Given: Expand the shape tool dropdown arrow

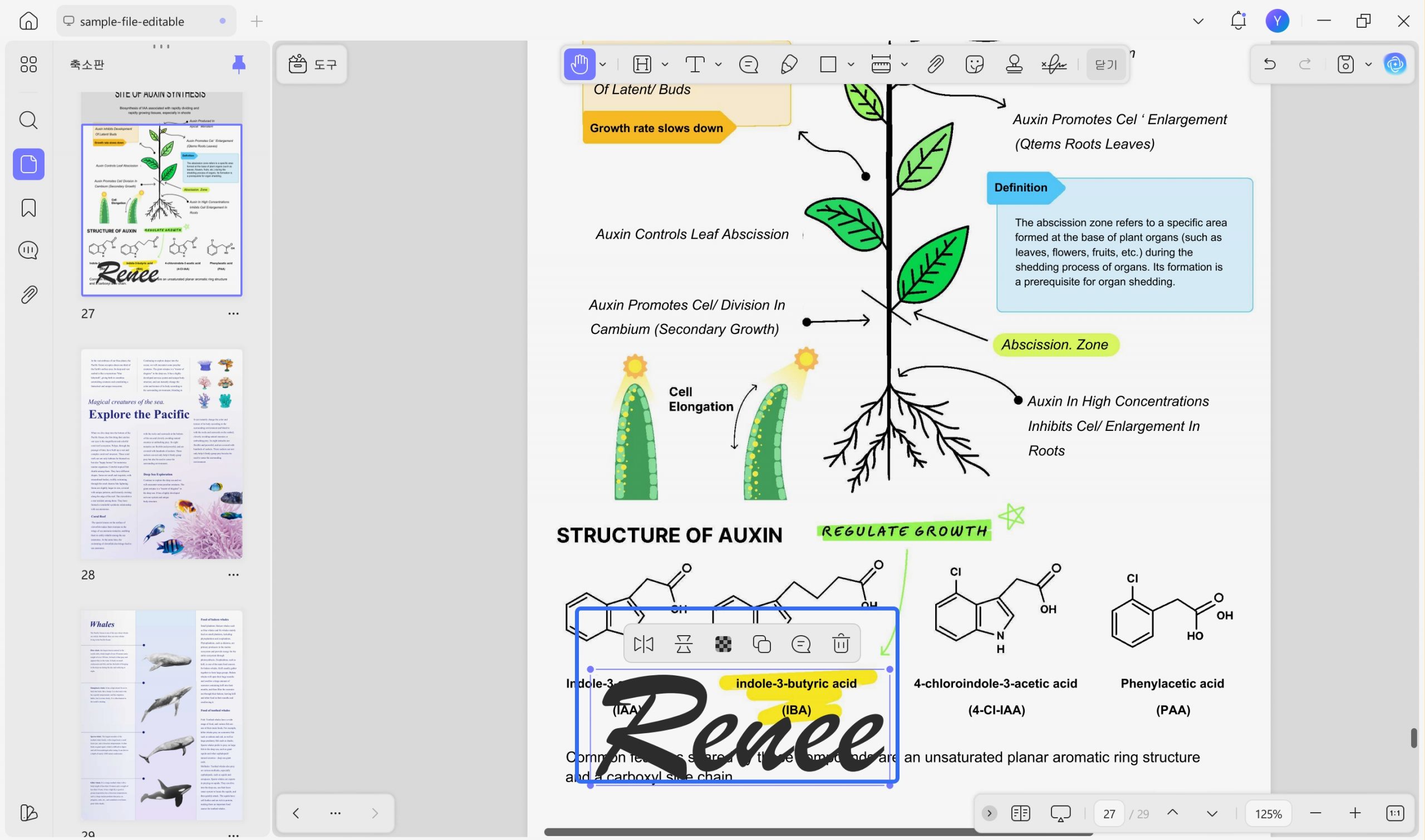Looking at the screenshot, I should [x=851, y=65].
